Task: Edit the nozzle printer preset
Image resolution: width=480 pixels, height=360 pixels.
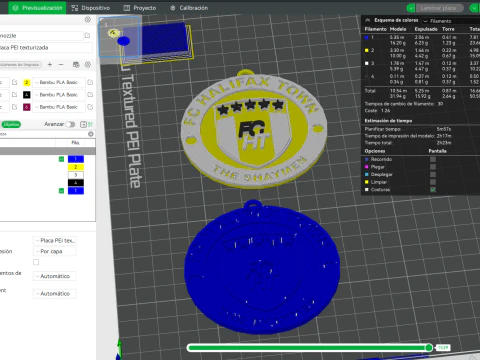Action: pos(87,35)
